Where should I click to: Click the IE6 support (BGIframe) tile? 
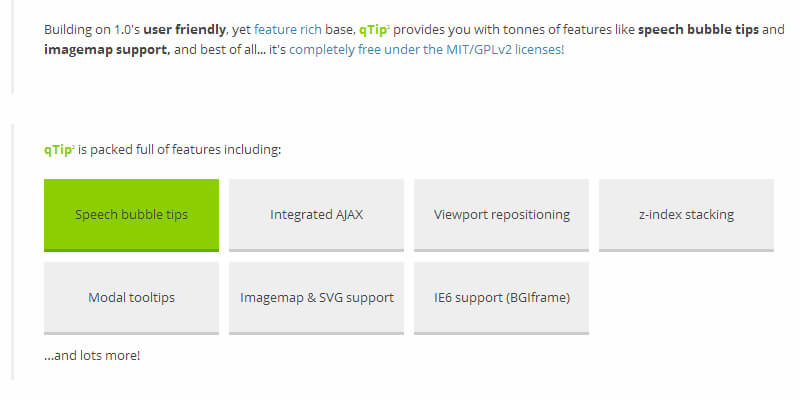tap(501, 297)
